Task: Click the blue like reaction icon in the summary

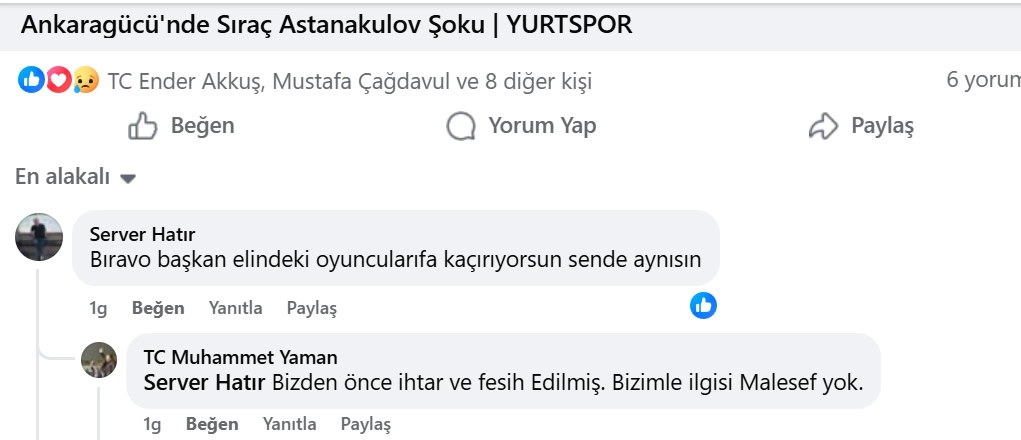Action: coord(31,80)
